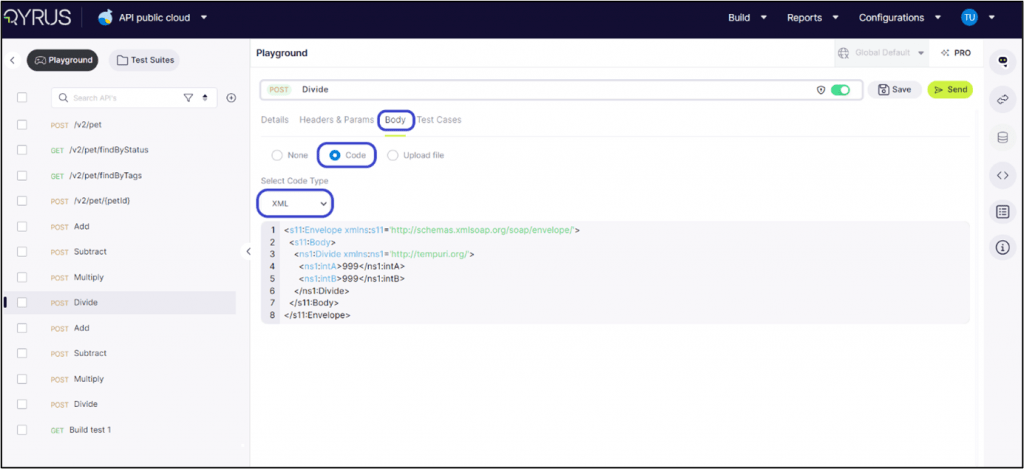Open the Build menu dropdown

747,18
